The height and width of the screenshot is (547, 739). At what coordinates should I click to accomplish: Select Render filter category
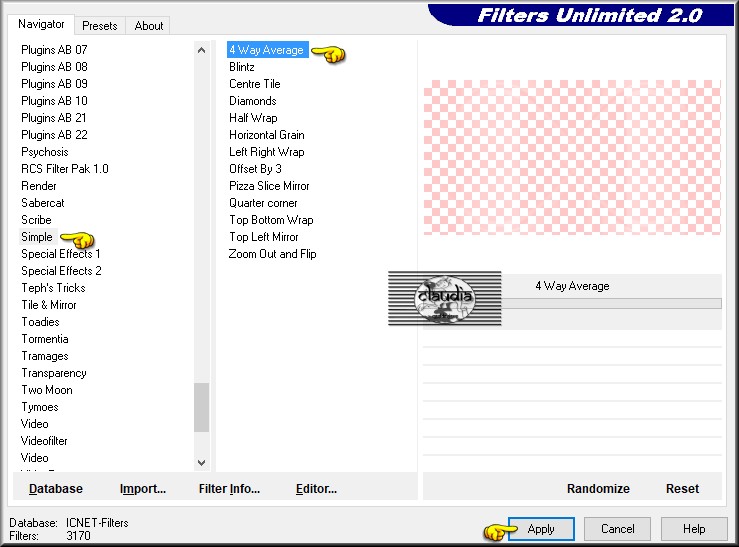tap(39, 186)
